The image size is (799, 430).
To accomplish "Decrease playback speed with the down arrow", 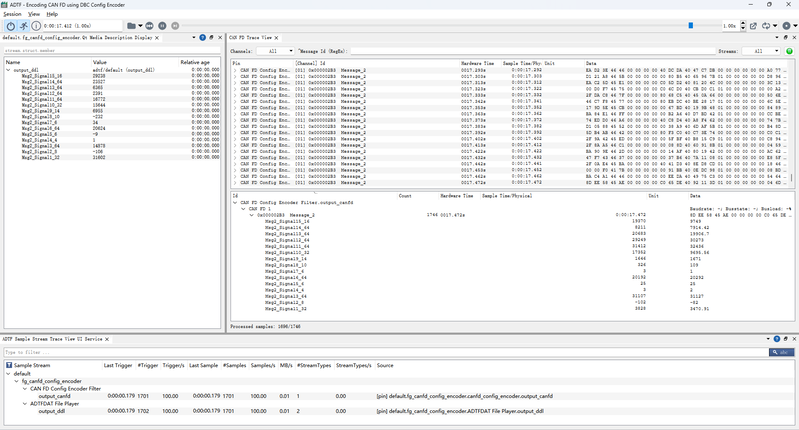I will click(743, 28).
